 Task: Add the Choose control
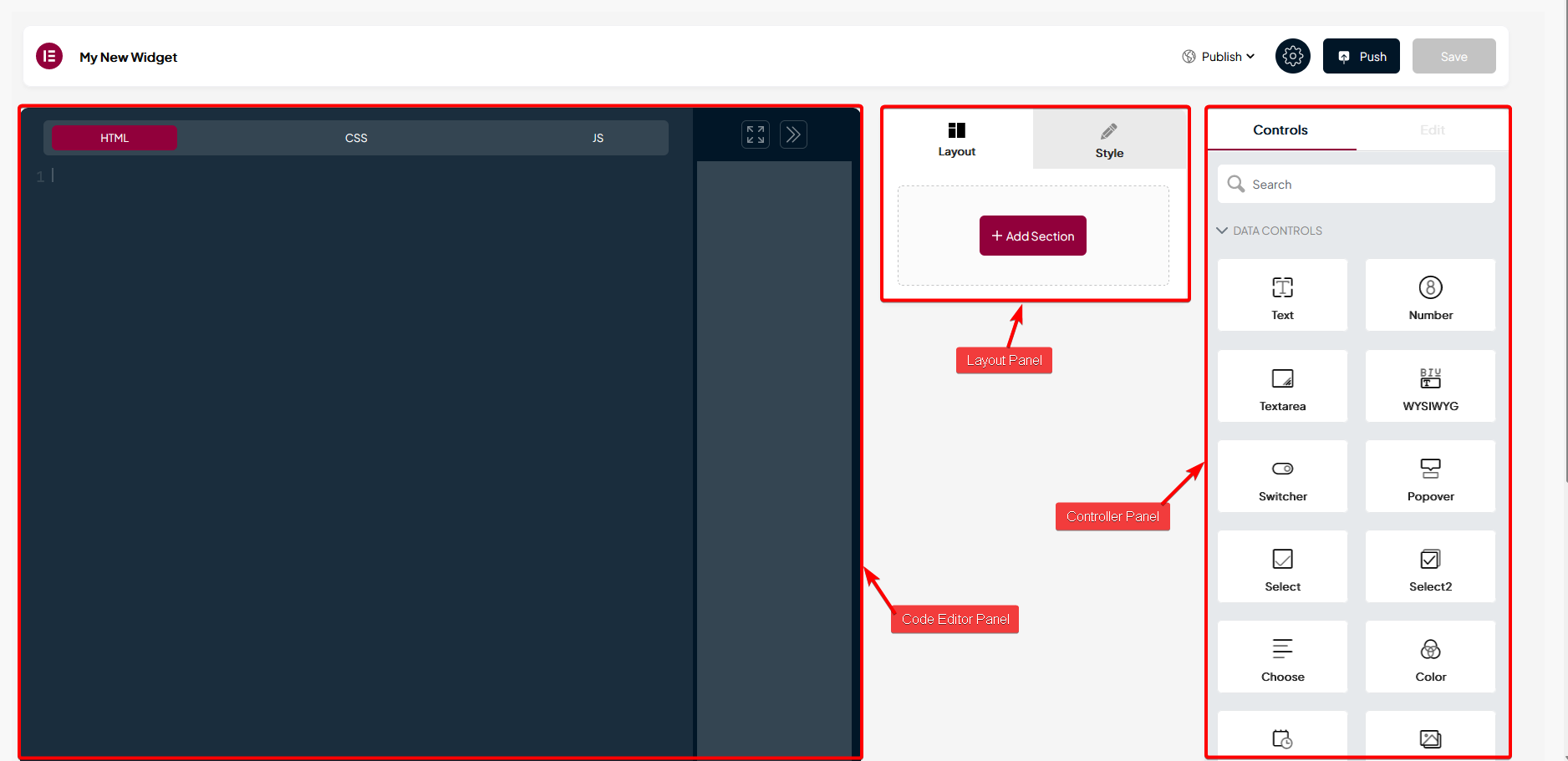pyautogui.click(x=1282, y=657)
